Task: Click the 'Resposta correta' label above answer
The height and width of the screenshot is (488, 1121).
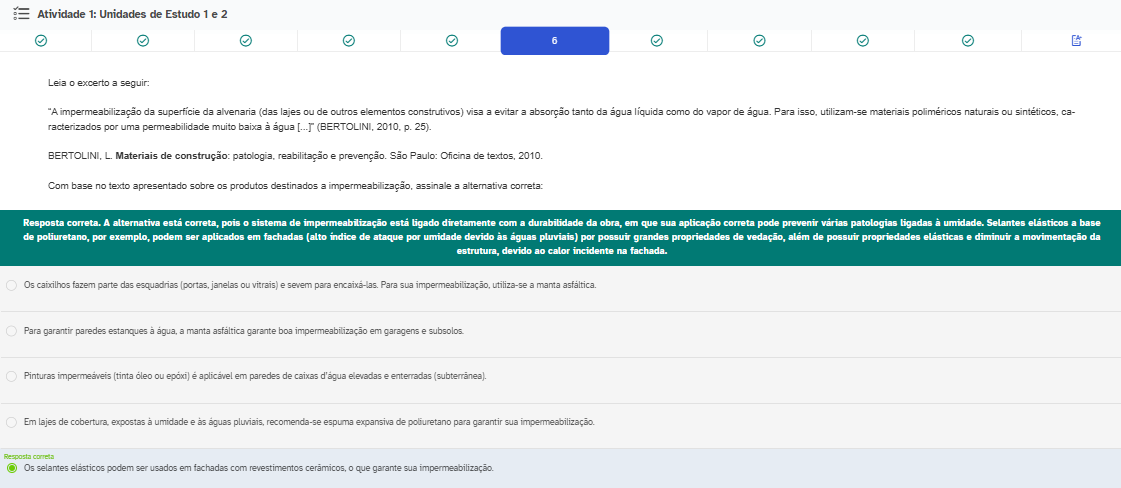Action: click(x=29, y=456)
